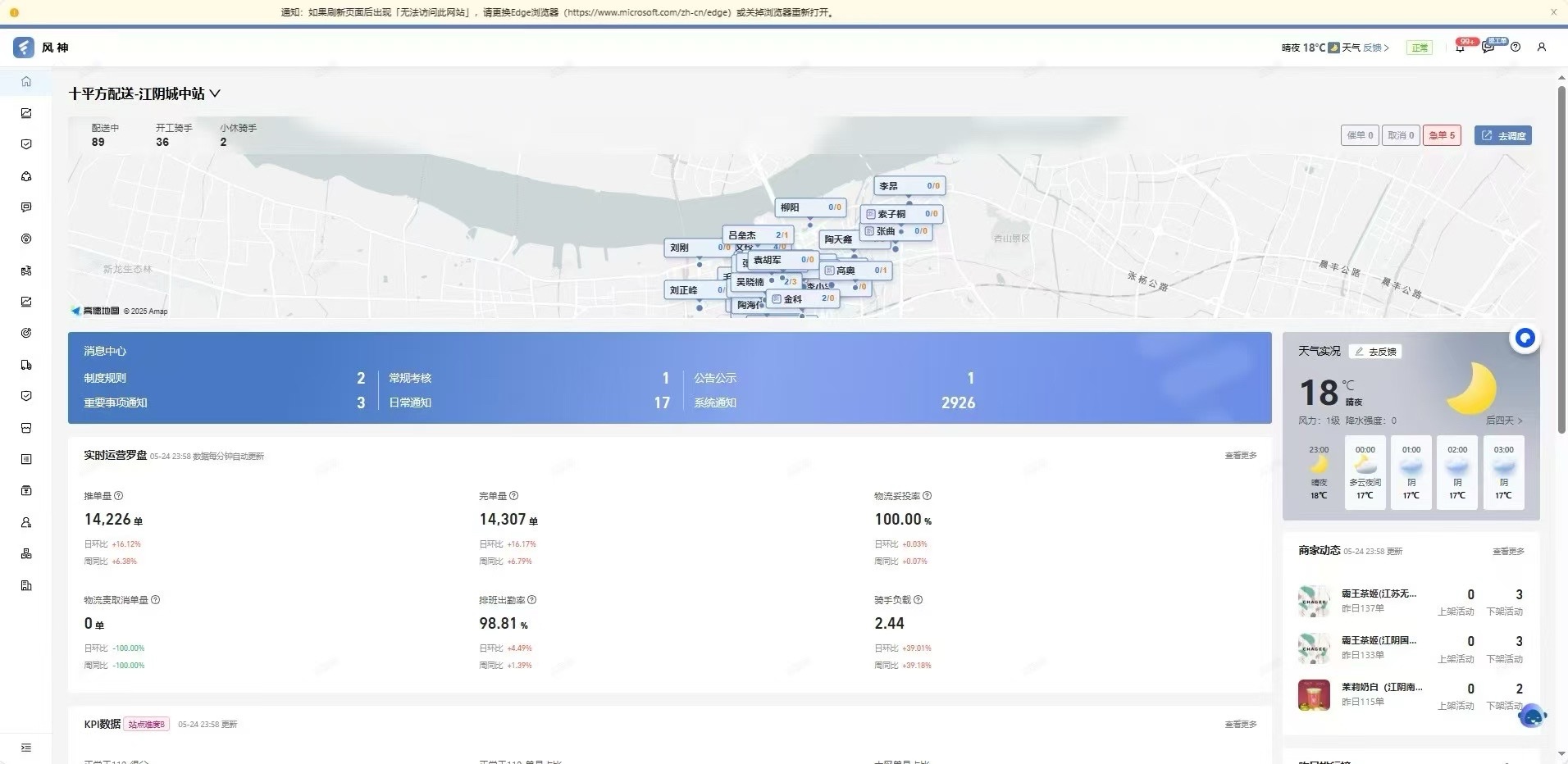Image resolution: width=1568 pixels, height=764 pixels.
Task: Open 系统通知 in the message center
Action: 715,402
